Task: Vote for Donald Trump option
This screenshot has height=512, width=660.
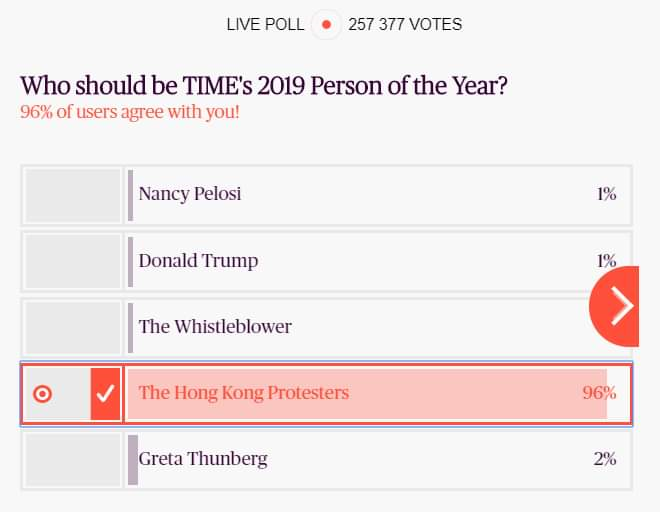Action: [326, 261]
